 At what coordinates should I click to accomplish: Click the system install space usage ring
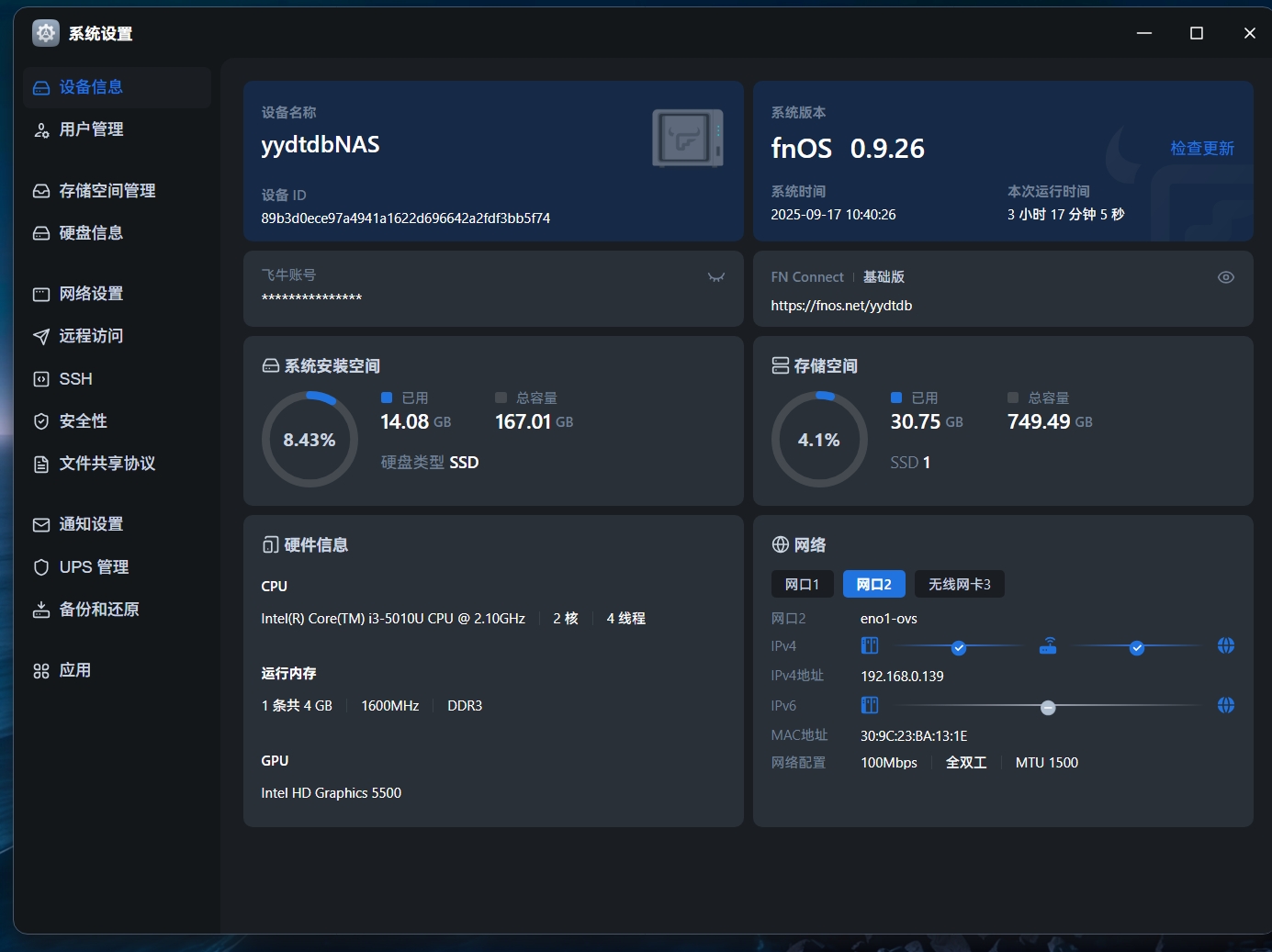[310, 440]
